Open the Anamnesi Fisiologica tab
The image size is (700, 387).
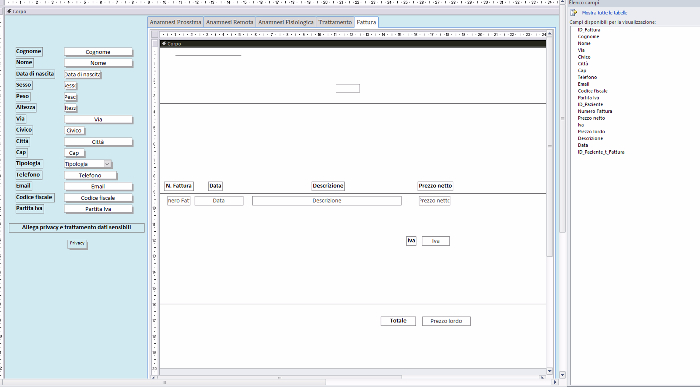pyautogui.click(x=286, y=22)
